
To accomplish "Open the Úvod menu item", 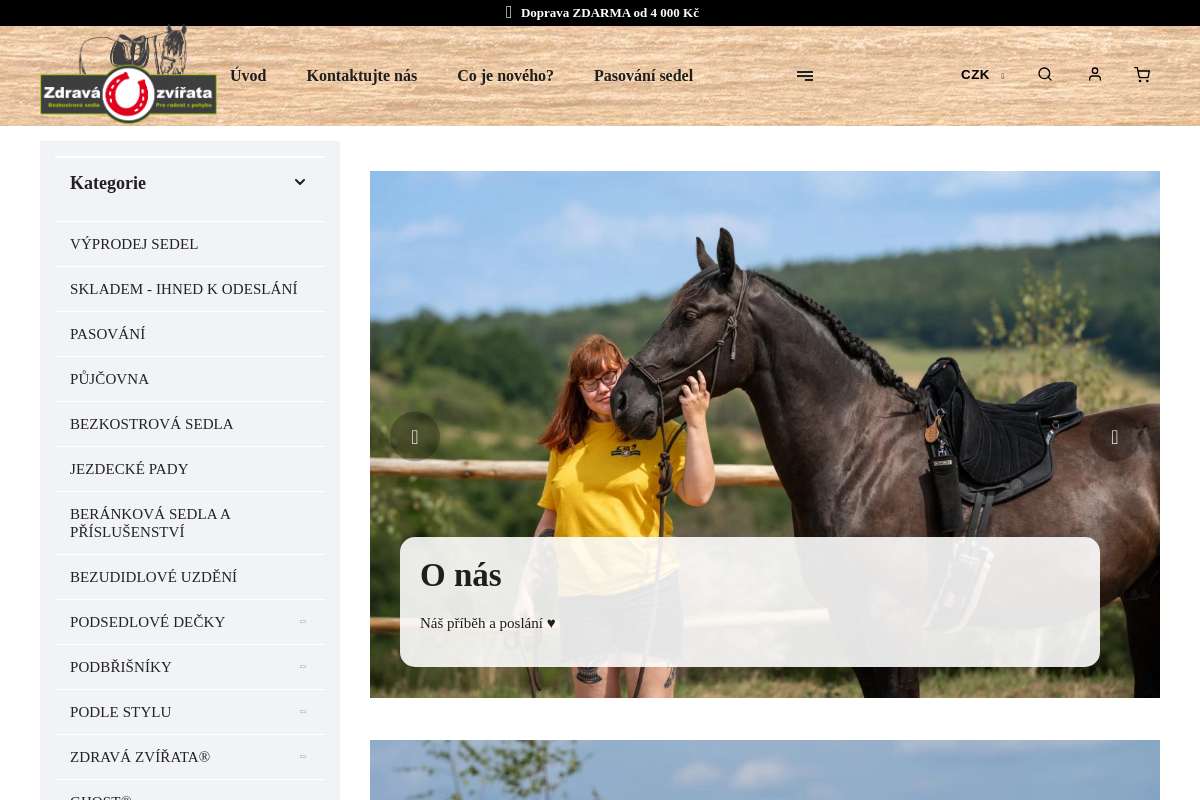I will pyautogui.click(x=248, y=76).
